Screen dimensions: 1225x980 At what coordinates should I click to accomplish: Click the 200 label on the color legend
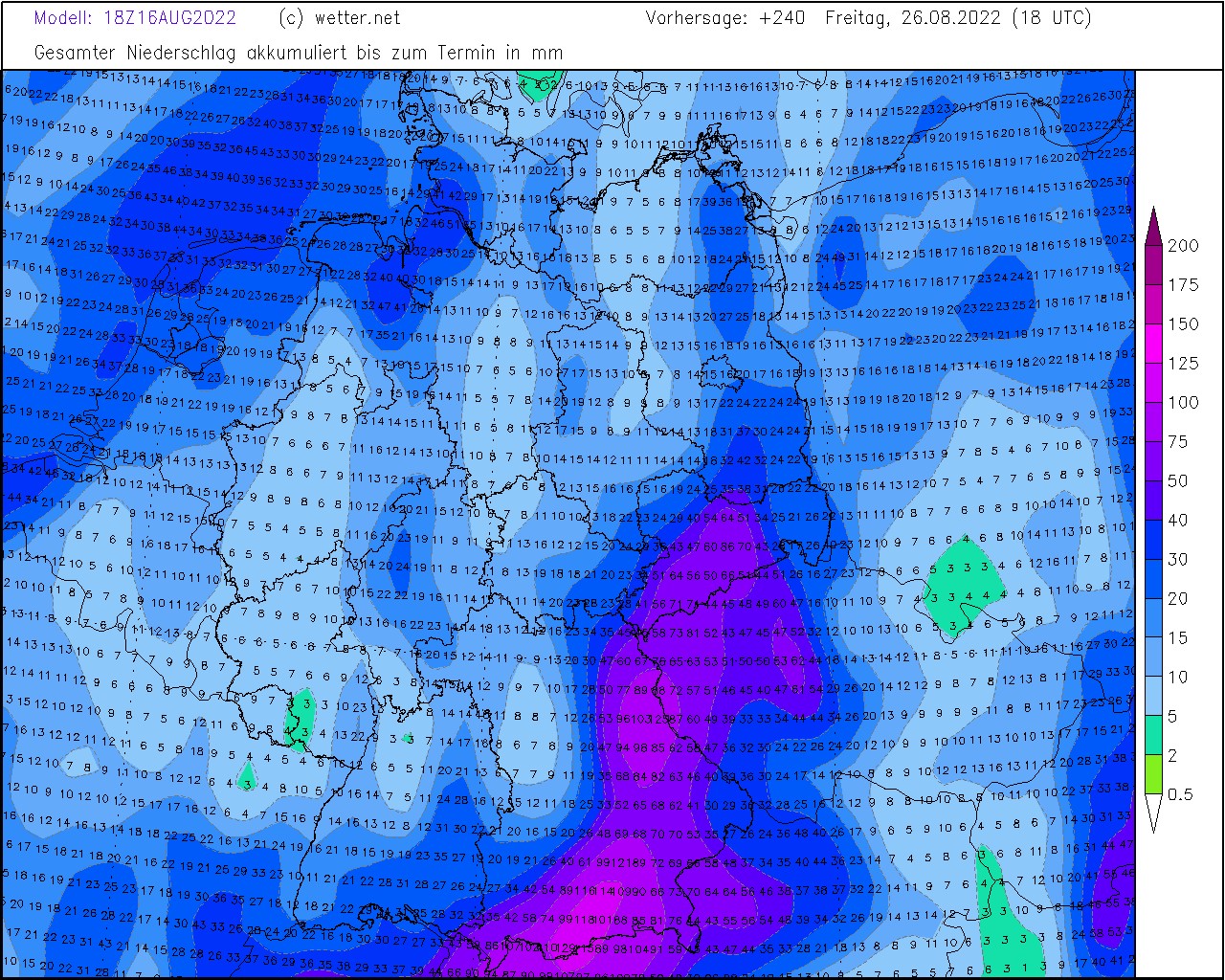click(1183, 246)
